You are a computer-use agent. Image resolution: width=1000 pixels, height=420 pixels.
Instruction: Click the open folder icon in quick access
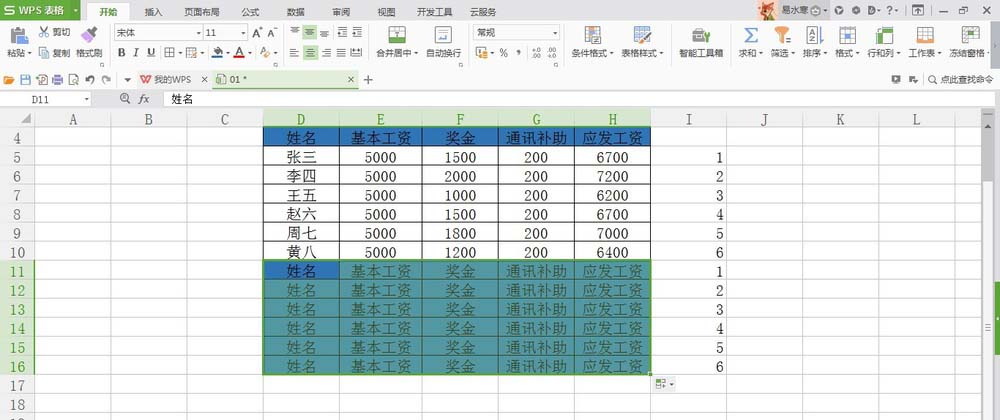(x=9, y=80)
